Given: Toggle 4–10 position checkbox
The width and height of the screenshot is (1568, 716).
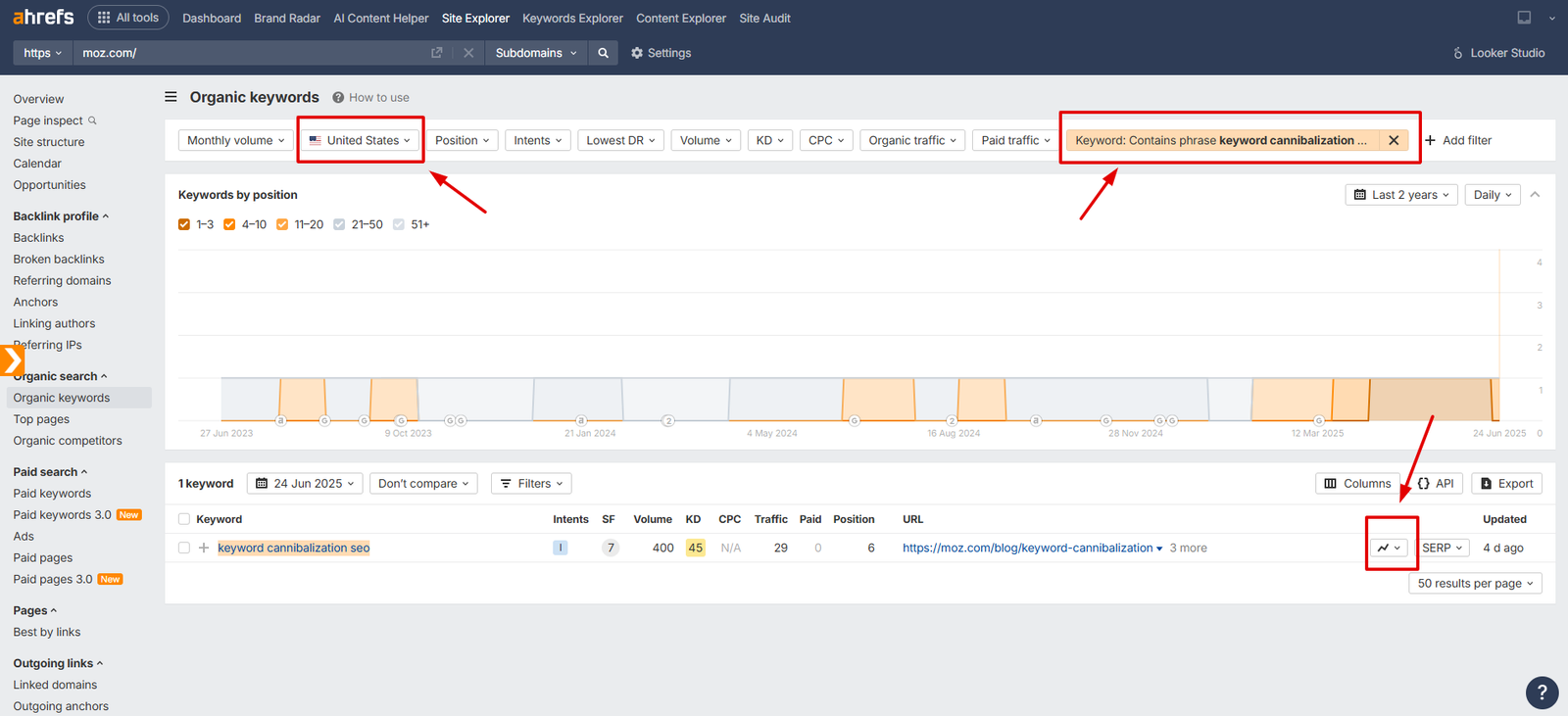Looking at the screenshot, I should pyautogui.click(x=229, y=224).
